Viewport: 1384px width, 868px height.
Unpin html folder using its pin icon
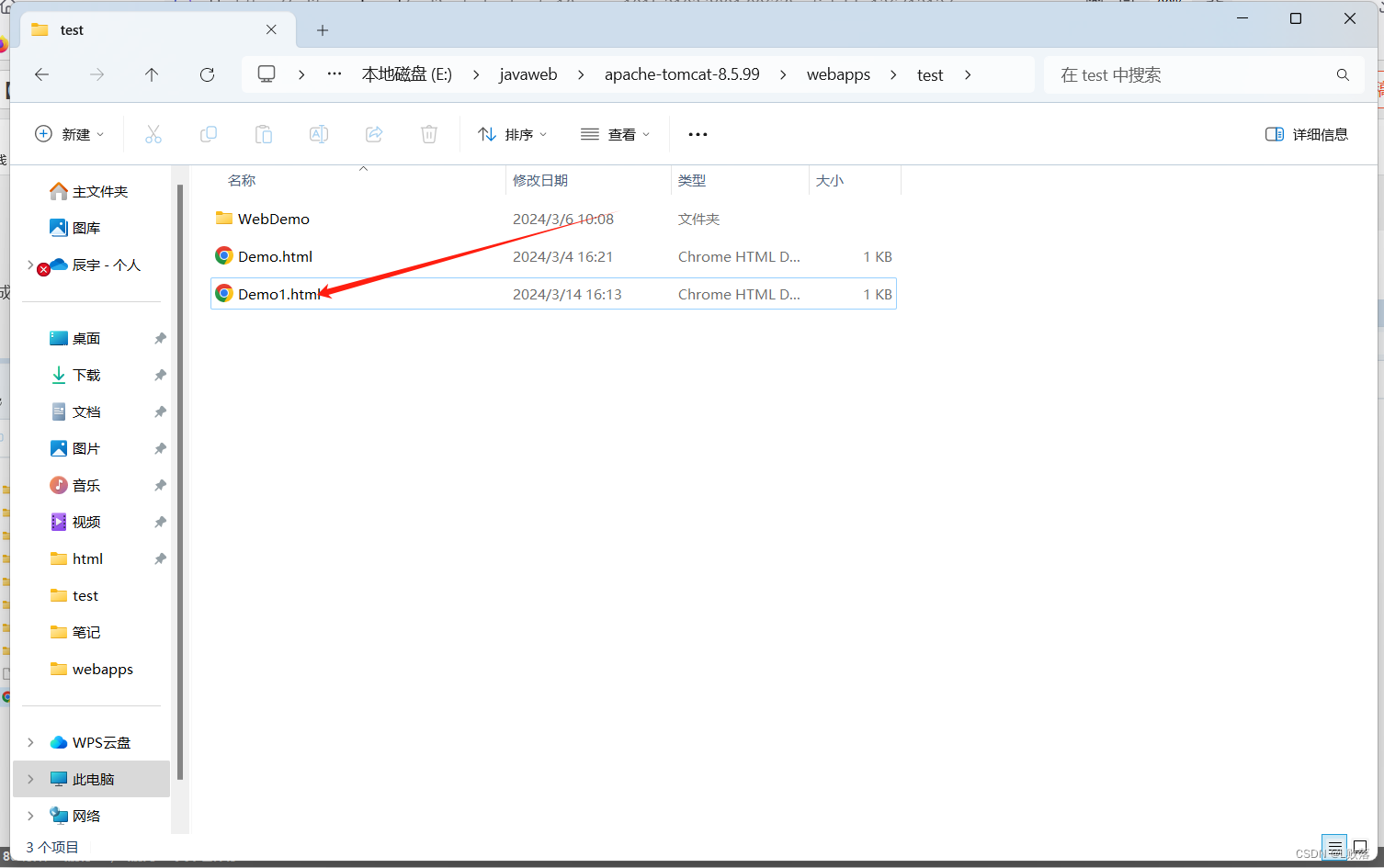[160, 558]
